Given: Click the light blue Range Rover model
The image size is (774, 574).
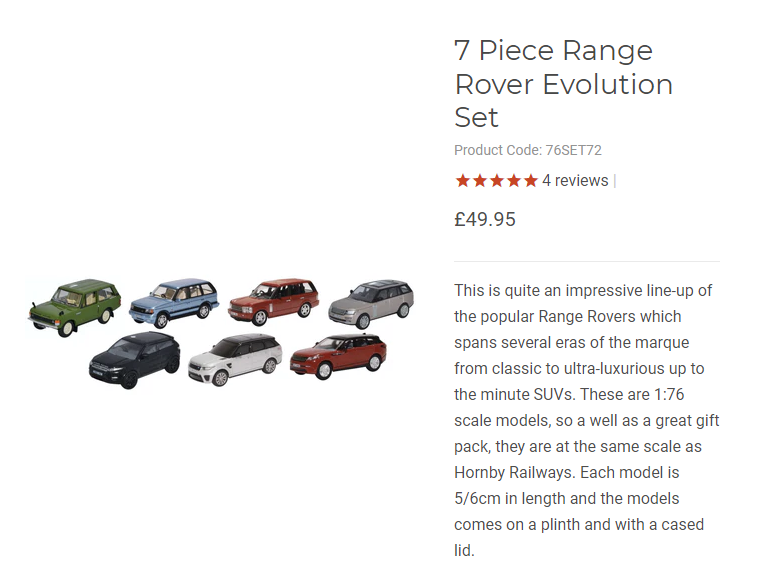Looking at the screenshot, I should [x=174, y=302].
